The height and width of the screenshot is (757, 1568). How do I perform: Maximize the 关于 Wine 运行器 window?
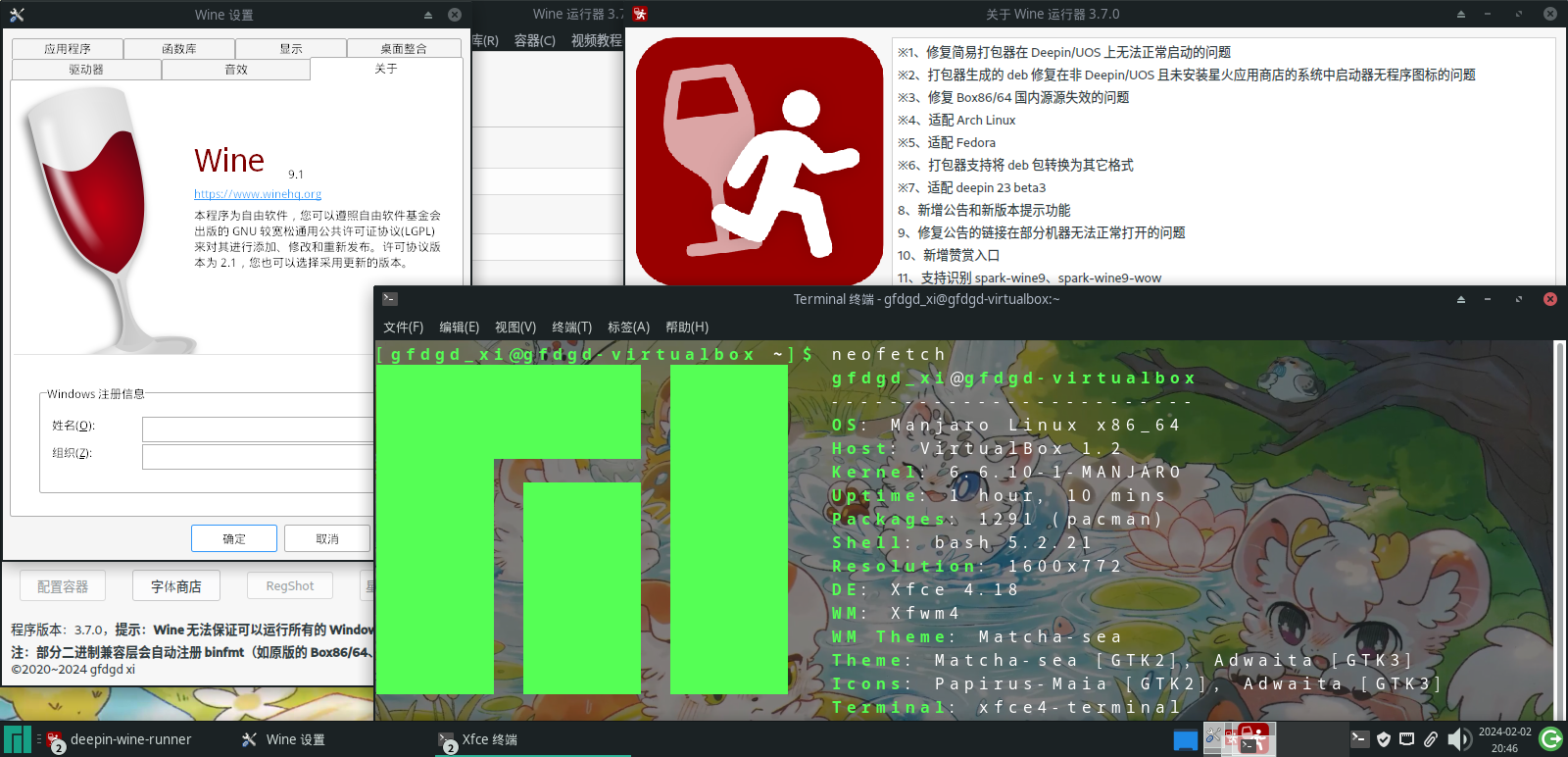[1519, 14]
